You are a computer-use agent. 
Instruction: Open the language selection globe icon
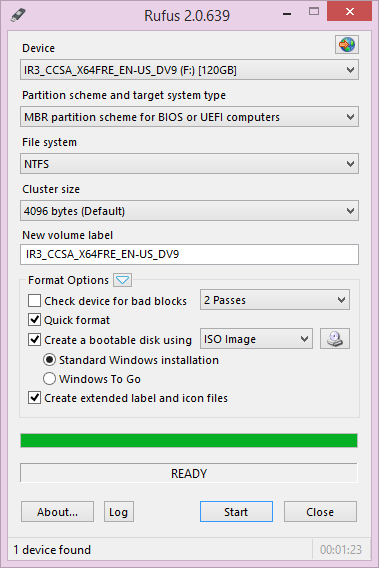click(347, 45)
